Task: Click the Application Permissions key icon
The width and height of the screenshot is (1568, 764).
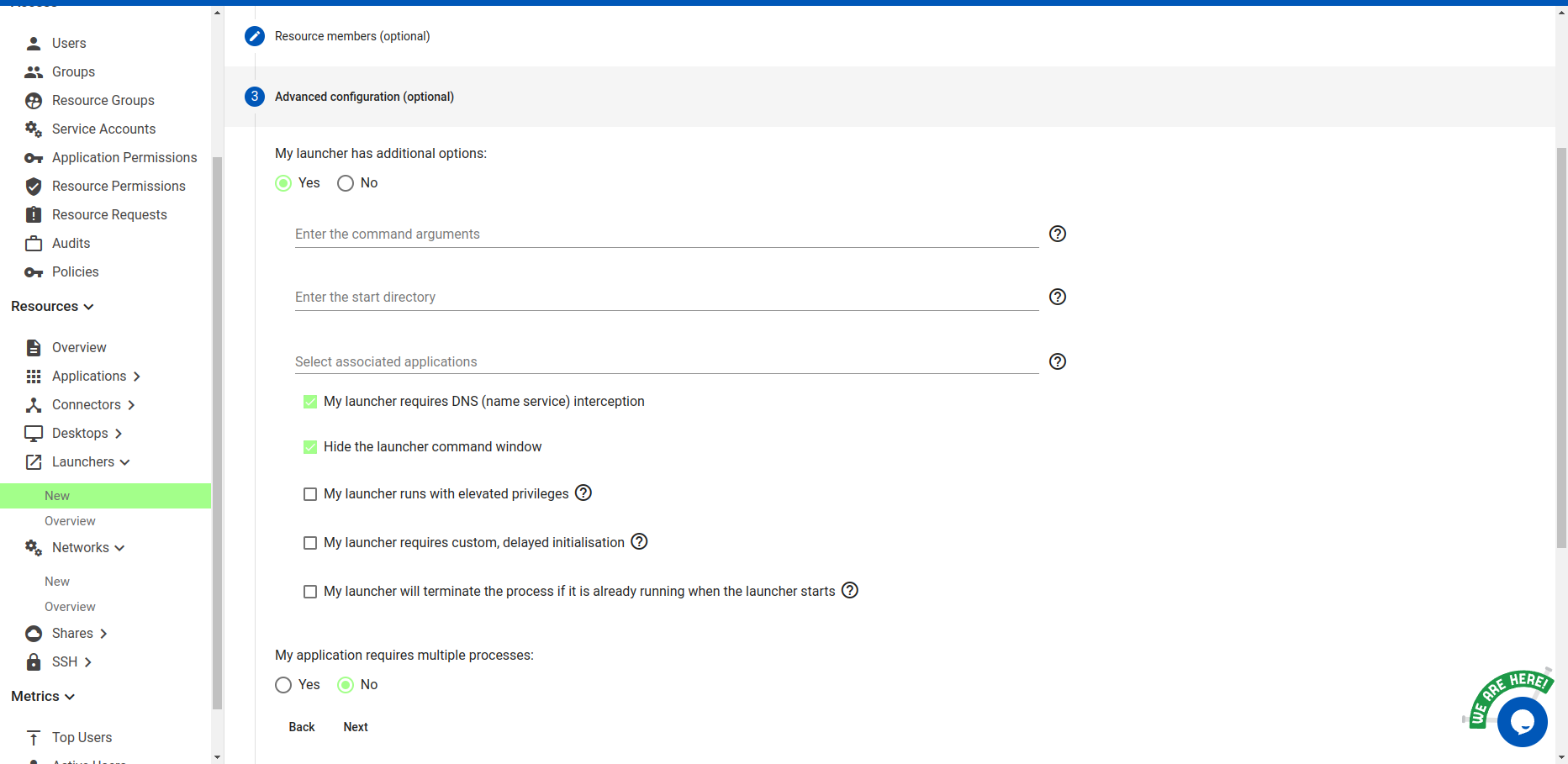Action: pyautogui.click(x=34, y=157)
